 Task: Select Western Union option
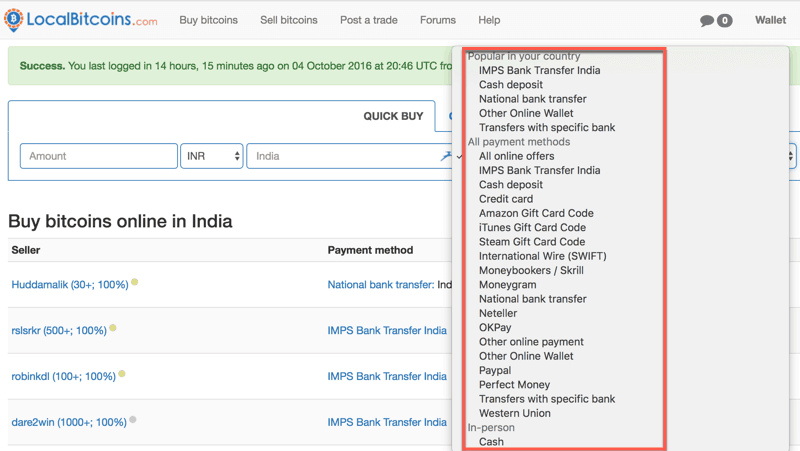click(514, 413)
